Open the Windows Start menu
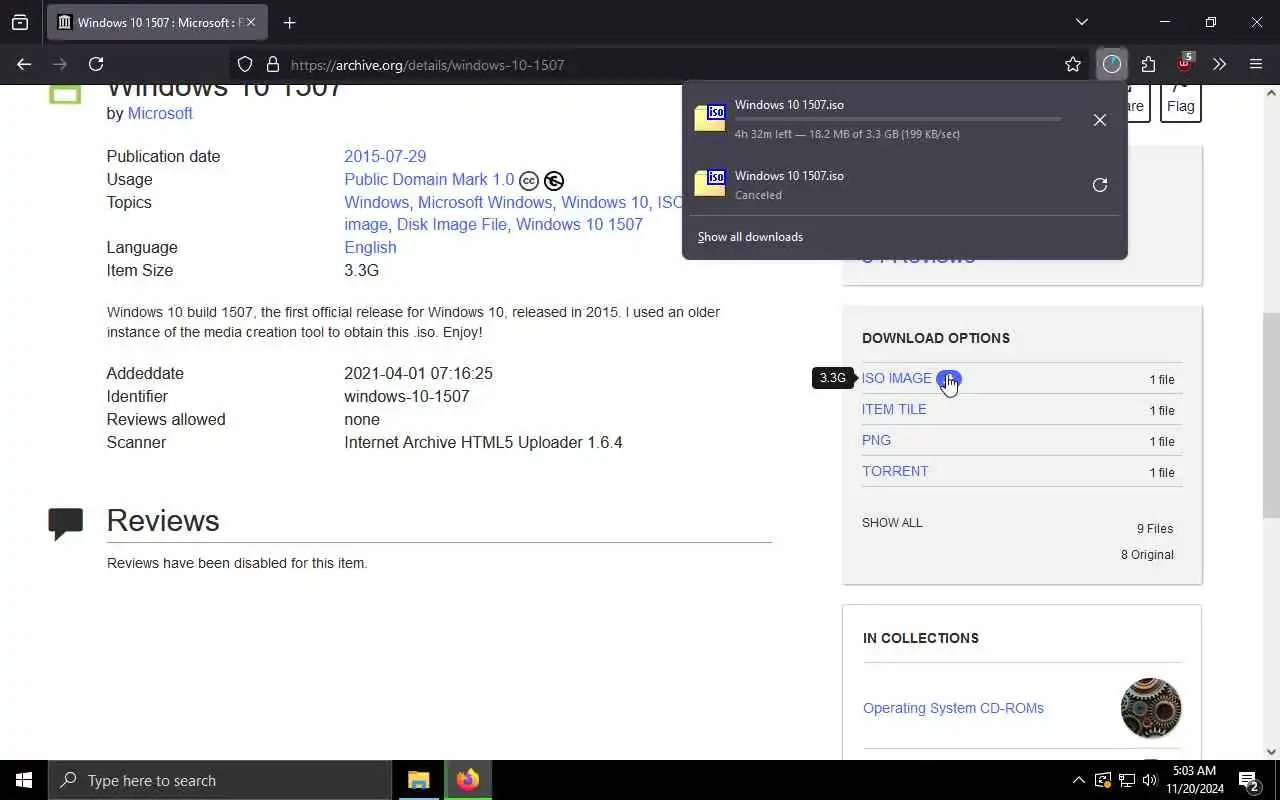 point(24,780)
